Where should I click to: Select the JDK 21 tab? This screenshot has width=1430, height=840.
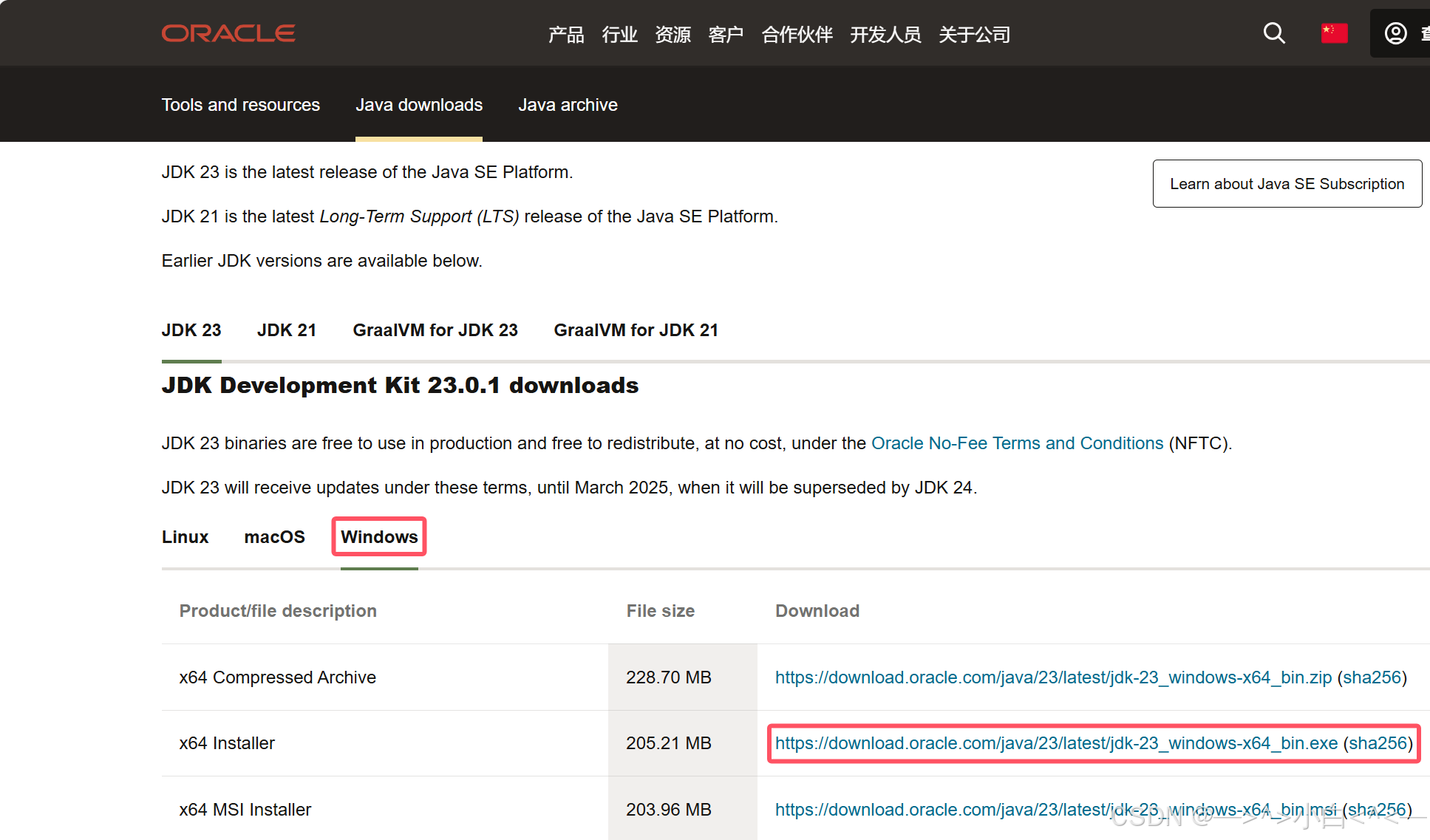[287, 330]
